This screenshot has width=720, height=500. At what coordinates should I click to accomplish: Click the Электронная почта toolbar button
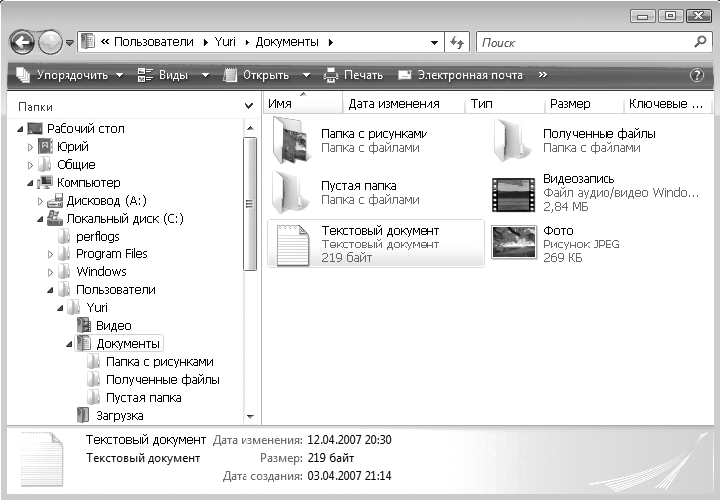pos(460,75)
